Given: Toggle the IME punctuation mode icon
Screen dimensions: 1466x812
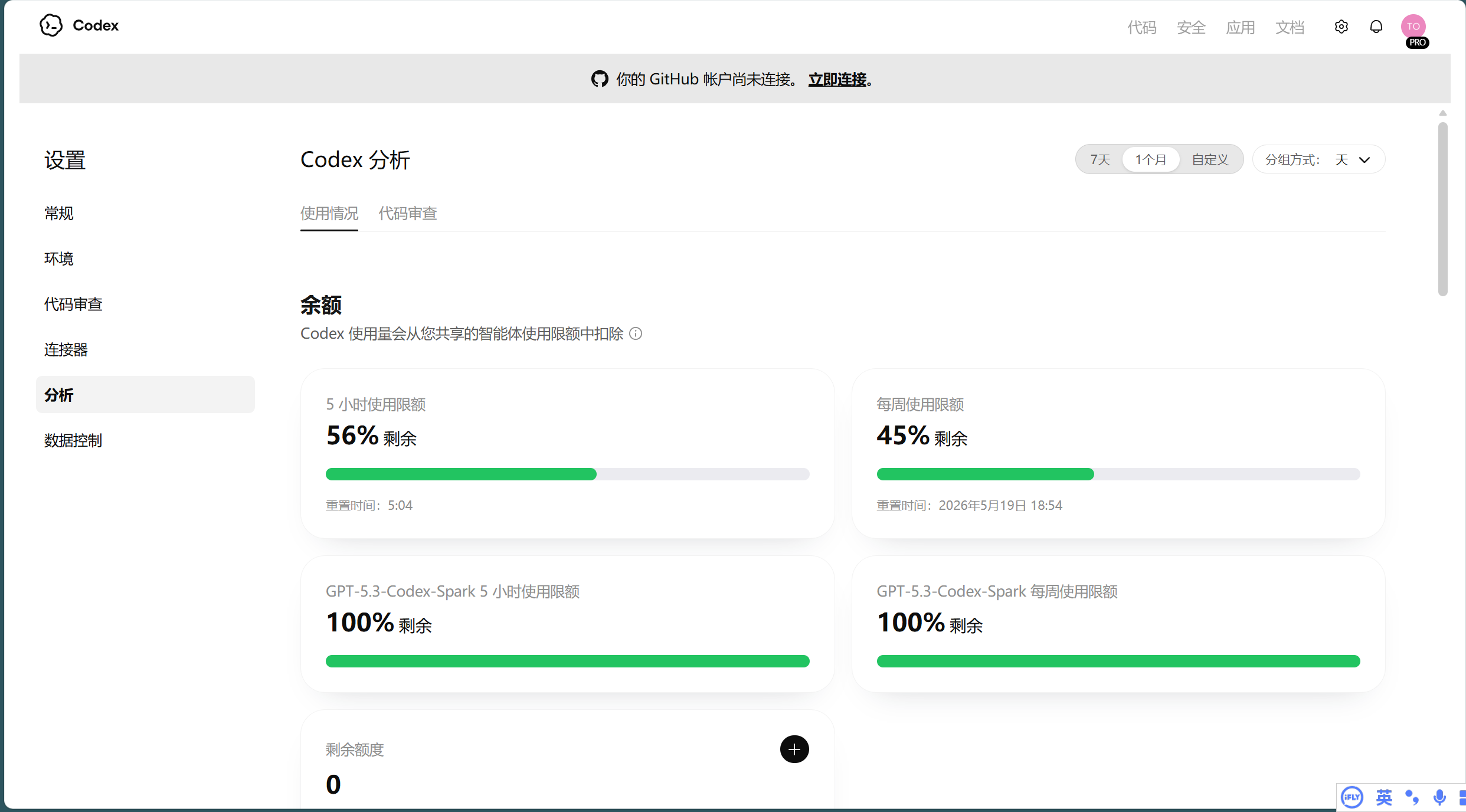Looking at the screenshot, I should pos(1412,798).
